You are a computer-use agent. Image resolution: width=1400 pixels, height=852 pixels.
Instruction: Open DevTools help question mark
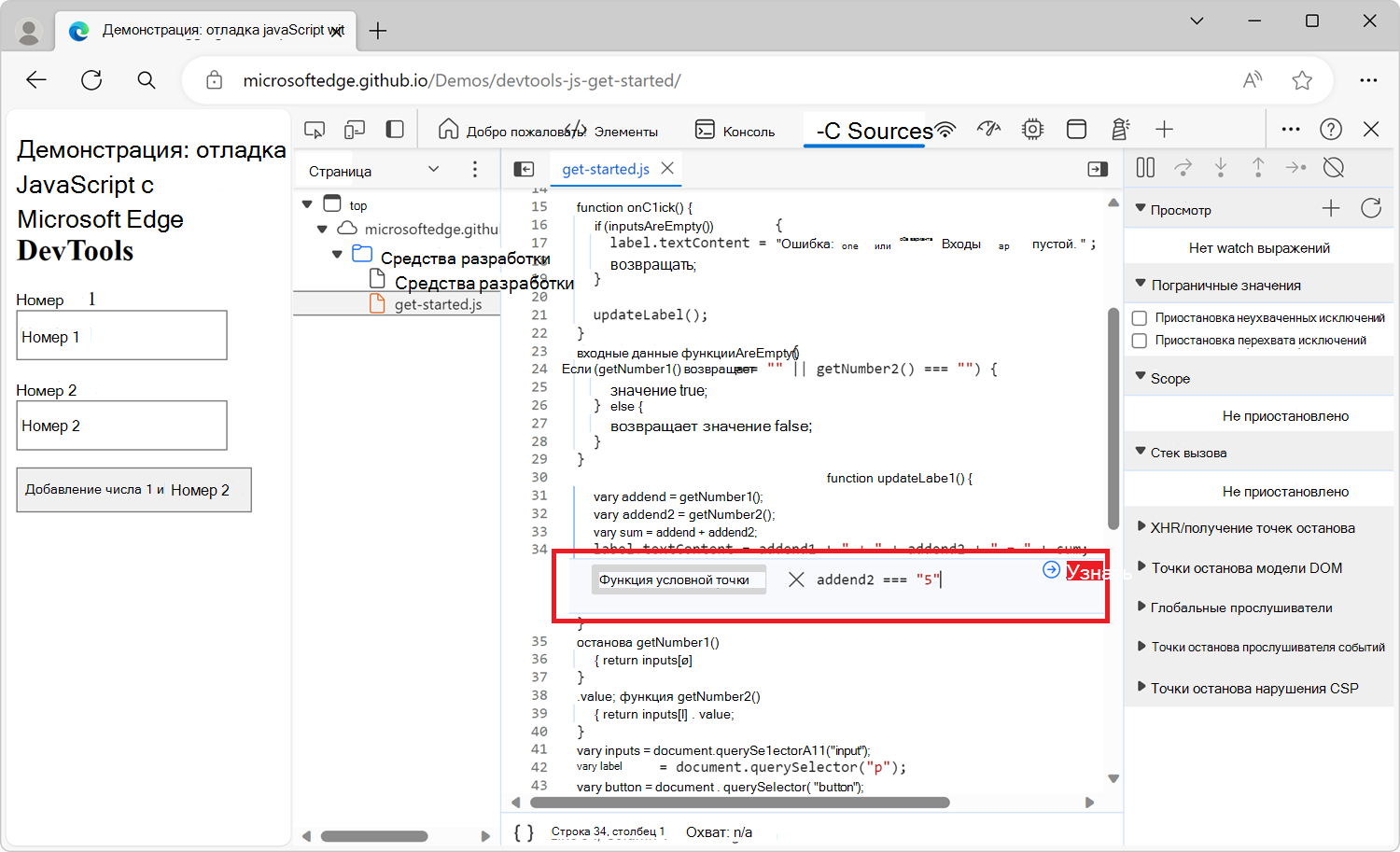pos(1331,130)
